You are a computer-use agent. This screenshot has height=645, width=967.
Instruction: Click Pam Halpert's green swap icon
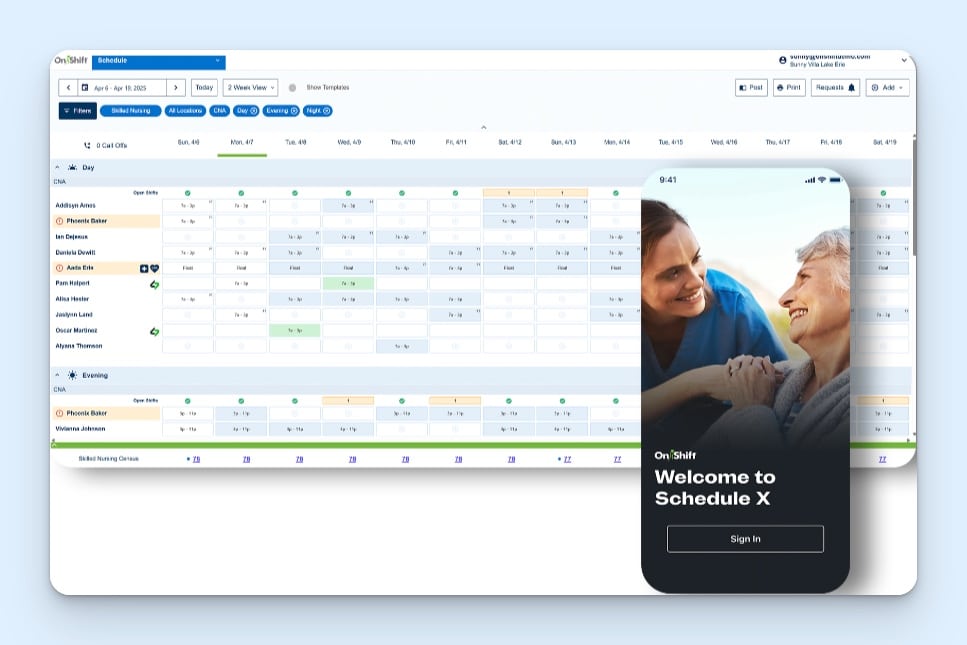154,284
